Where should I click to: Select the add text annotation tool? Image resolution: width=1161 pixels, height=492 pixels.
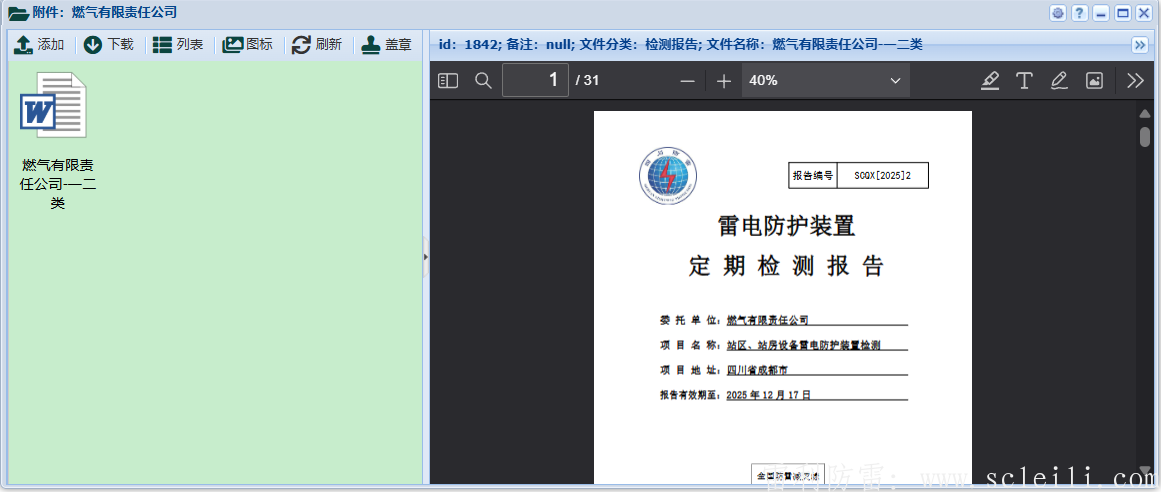[x=1024, y=81]
